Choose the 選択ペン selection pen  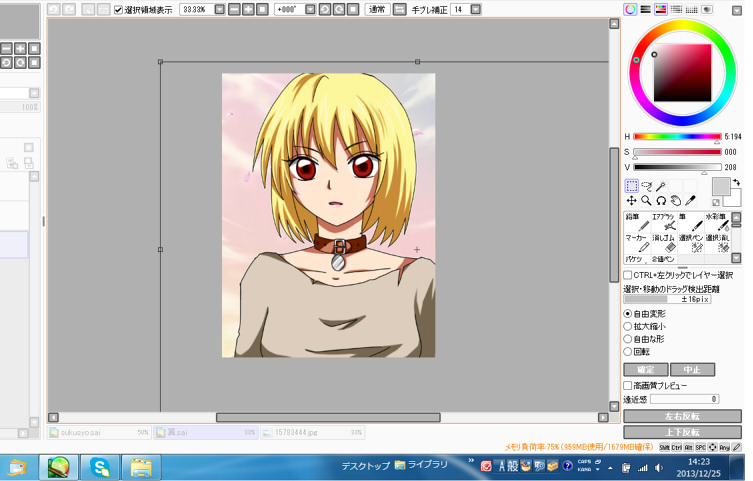[690, 243]
